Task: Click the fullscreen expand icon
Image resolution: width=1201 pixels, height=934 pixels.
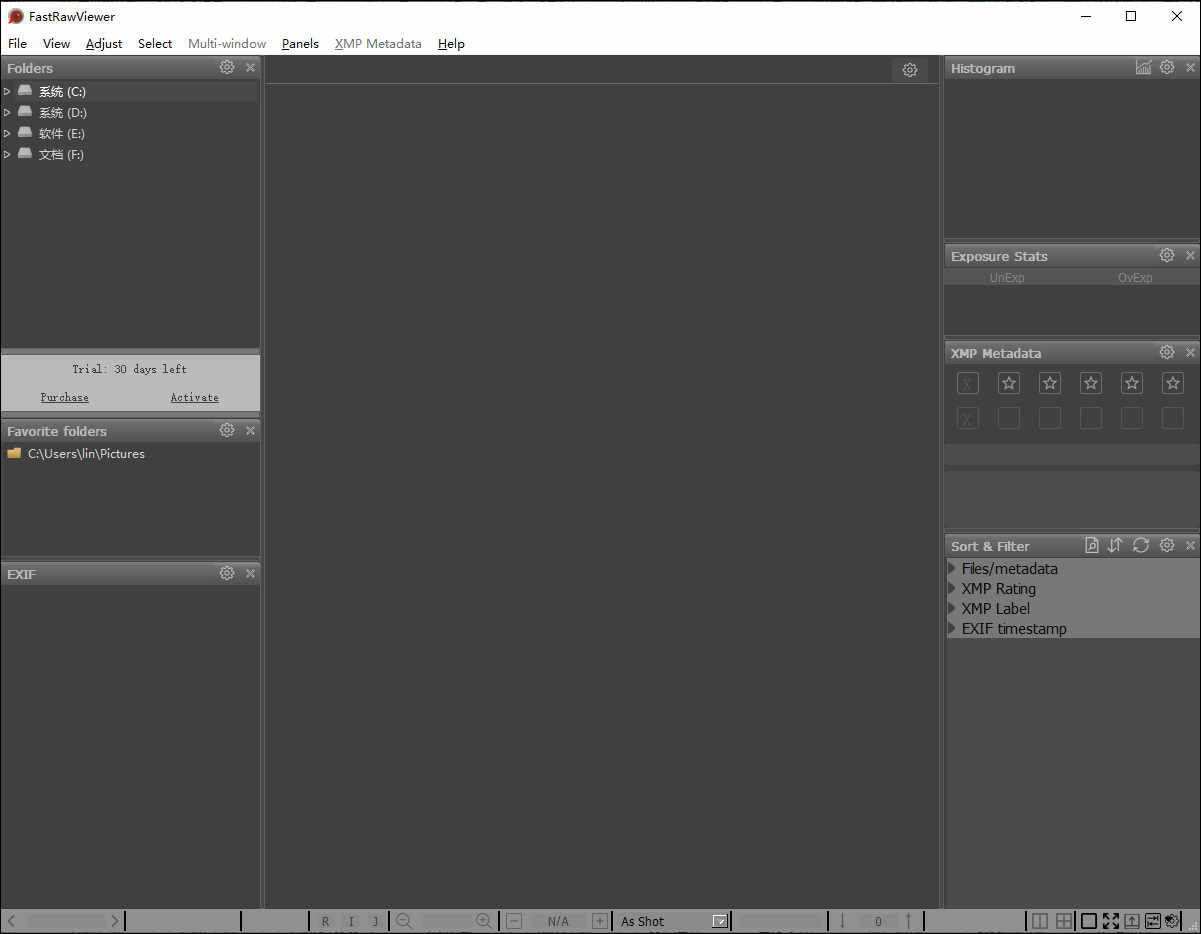Action: pyautogui.click(x=1110, y=920)
